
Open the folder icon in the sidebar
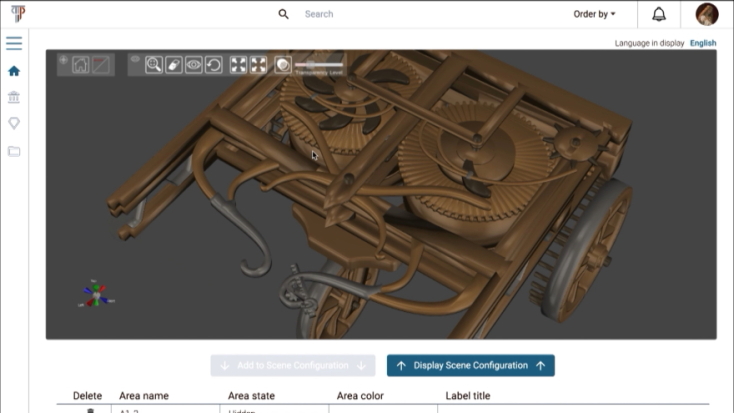[x=14, y=151]
